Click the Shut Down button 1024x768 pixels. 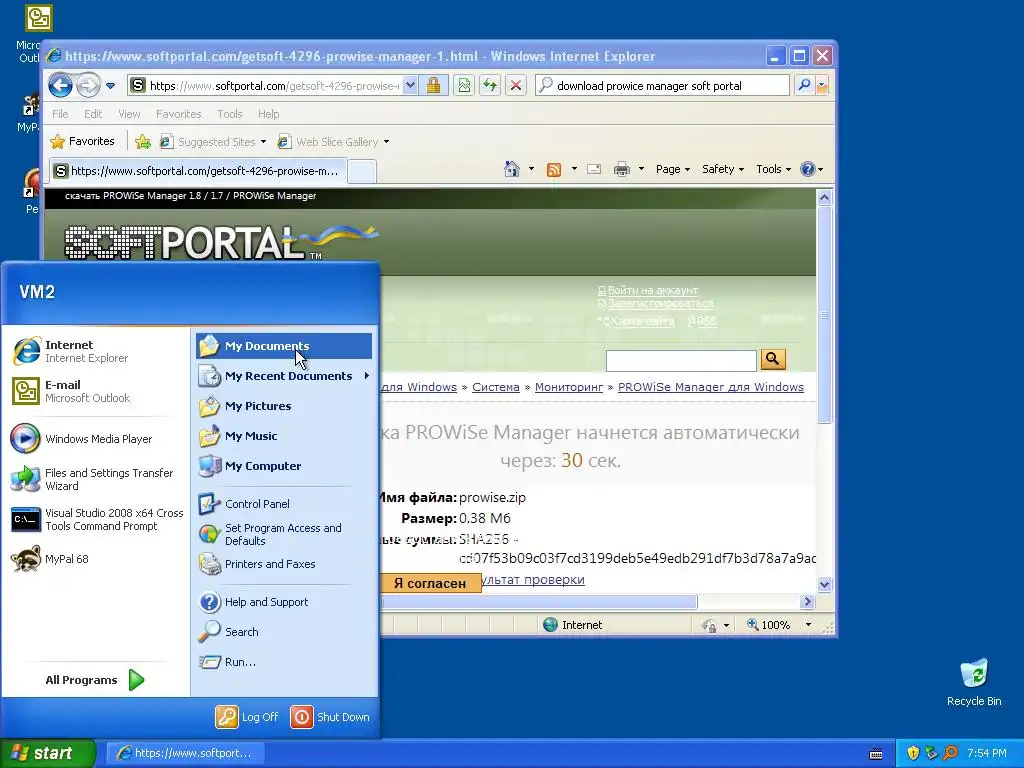pyautogui.click(x=330, y=717)
